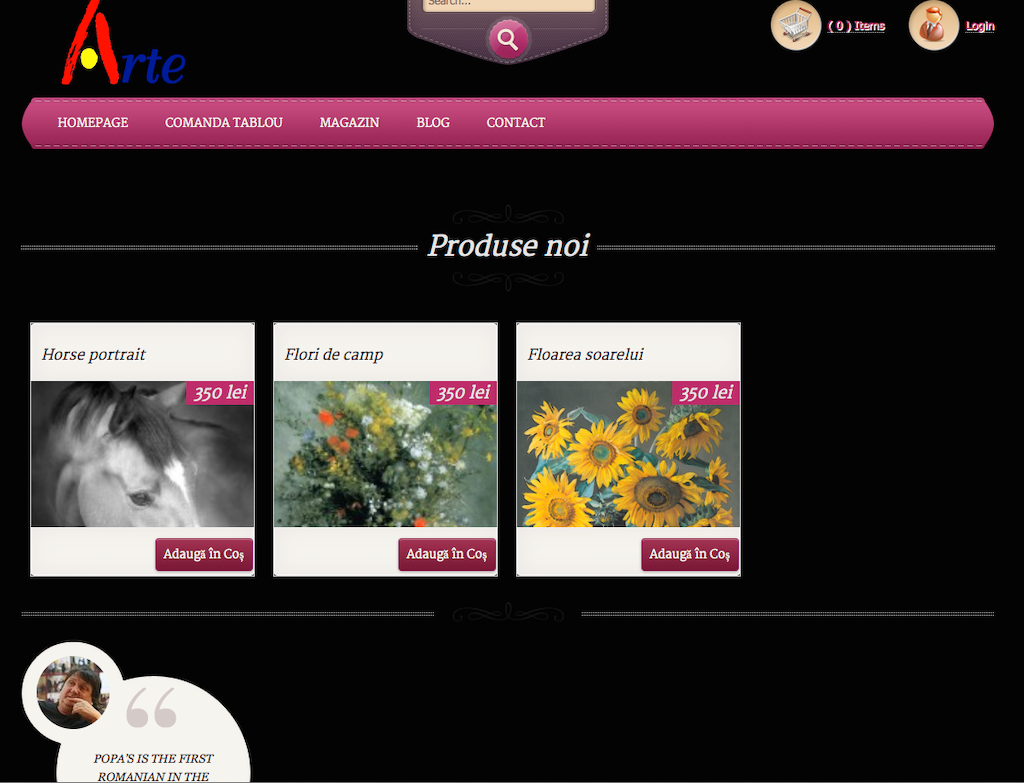Click the 350 lei tag on Horse portrait
Screen dimensions: 1024x783
(x=220, y=392)
